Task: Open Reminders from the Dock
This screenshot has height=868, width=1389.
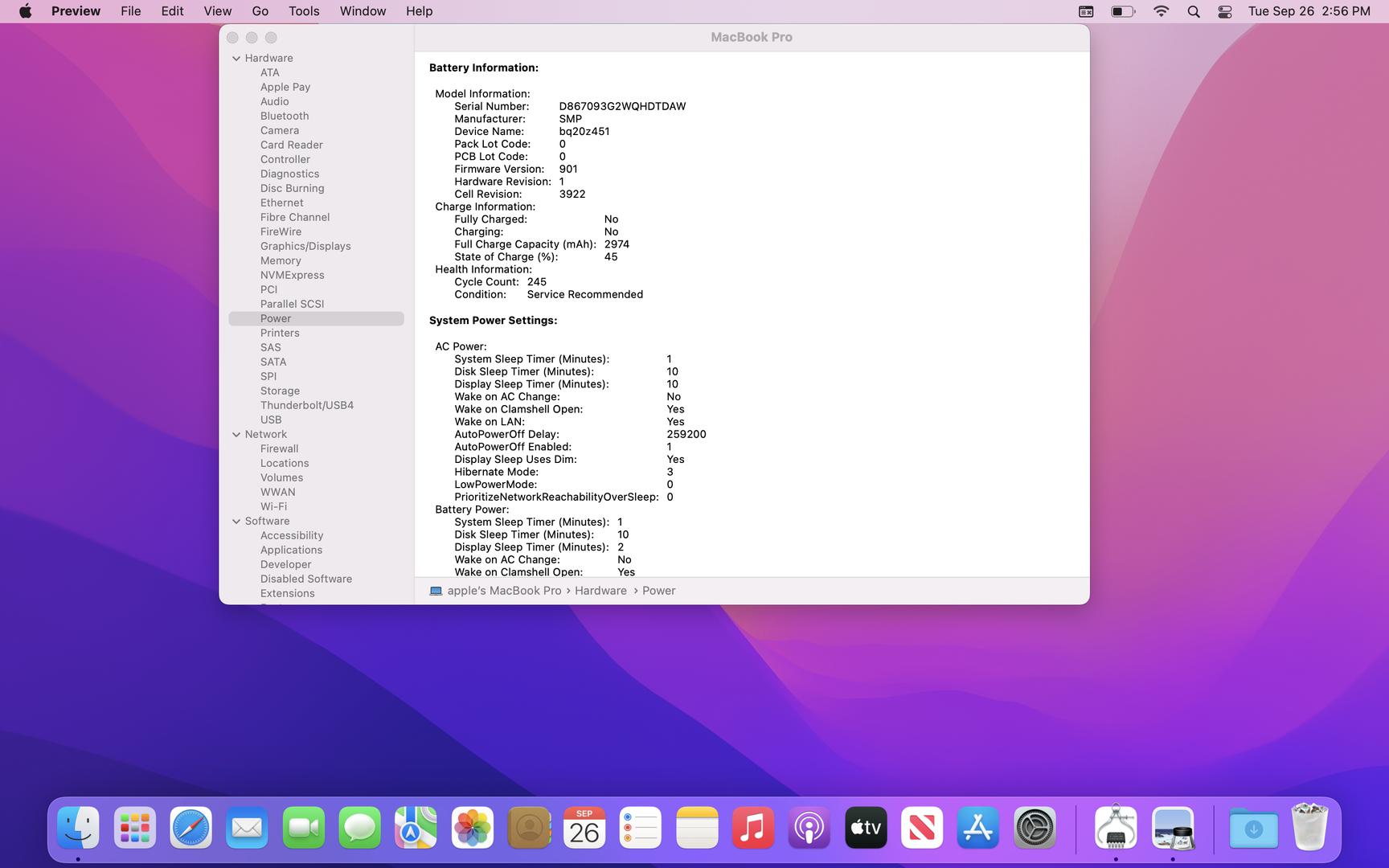Action: coord(641,828)
